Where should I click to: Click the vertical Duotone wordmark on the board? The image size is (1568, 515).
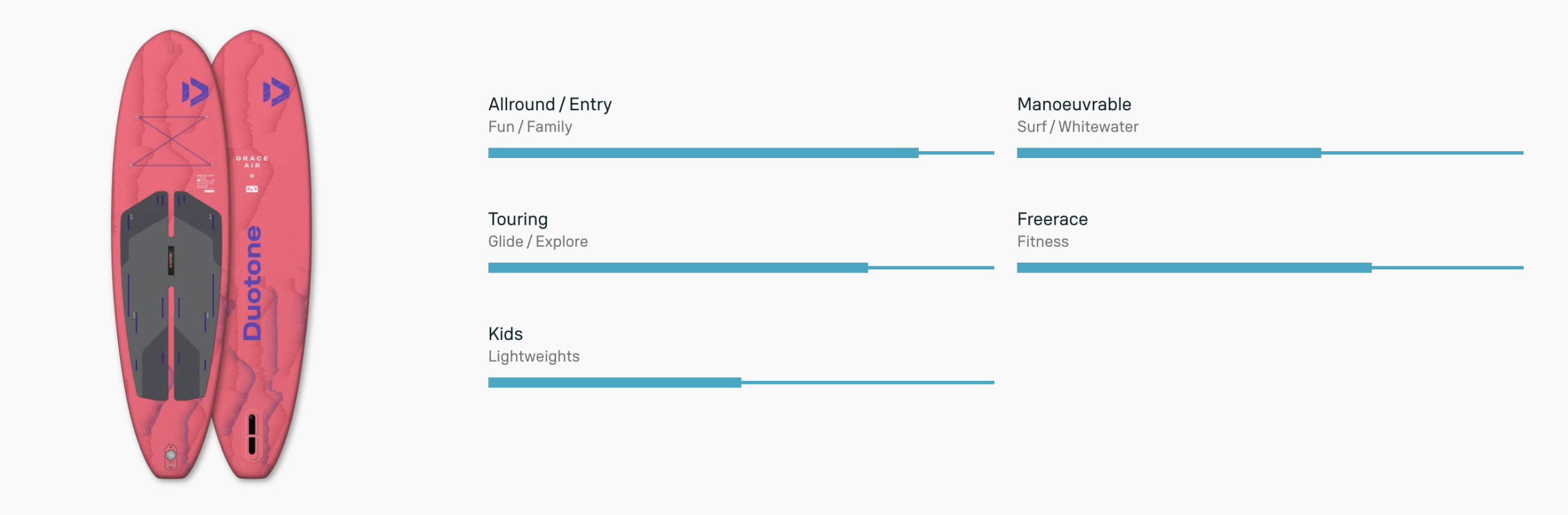tap(252, 283)
